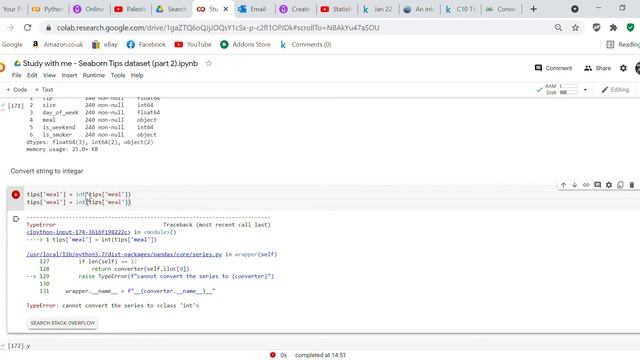Open notebook settings gear near Share

click(623, 68)
